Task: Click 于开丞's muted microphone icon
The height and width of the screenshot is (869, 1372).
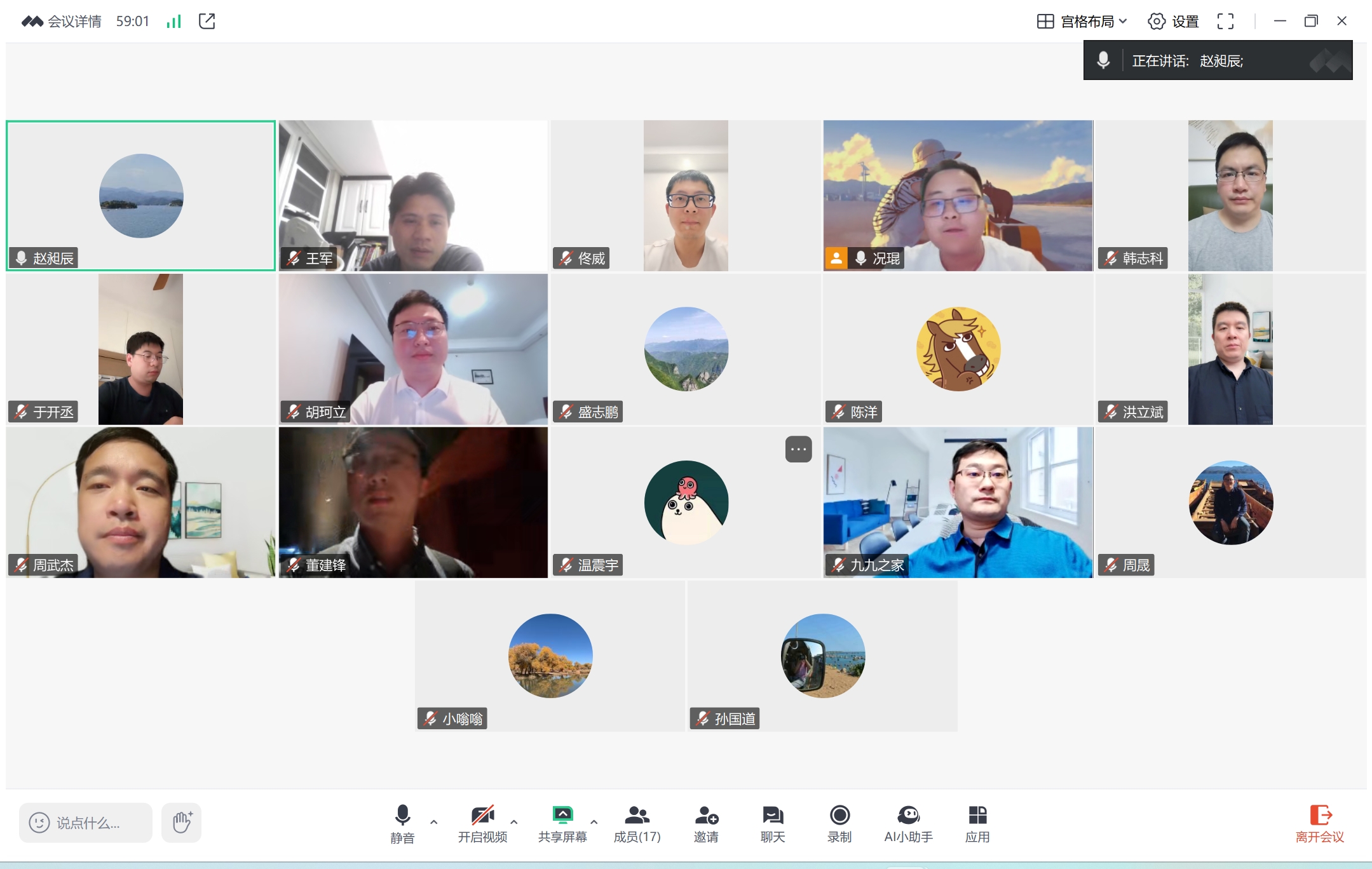Action: click(x=21, y=412)
